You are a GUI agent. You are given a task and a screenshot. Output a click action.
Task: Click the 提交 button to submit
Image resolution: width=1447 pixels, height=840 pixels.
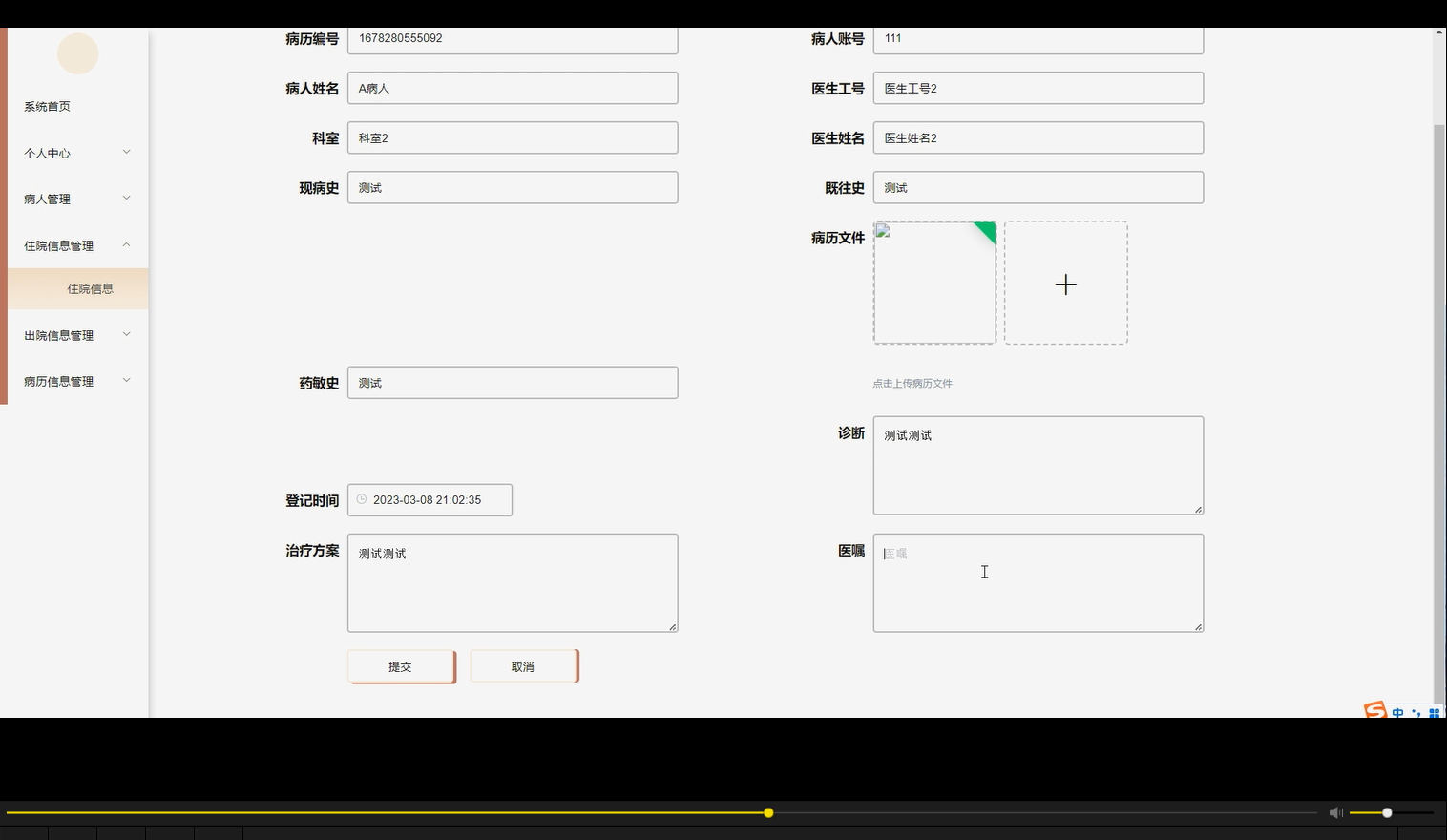[400, 665]
